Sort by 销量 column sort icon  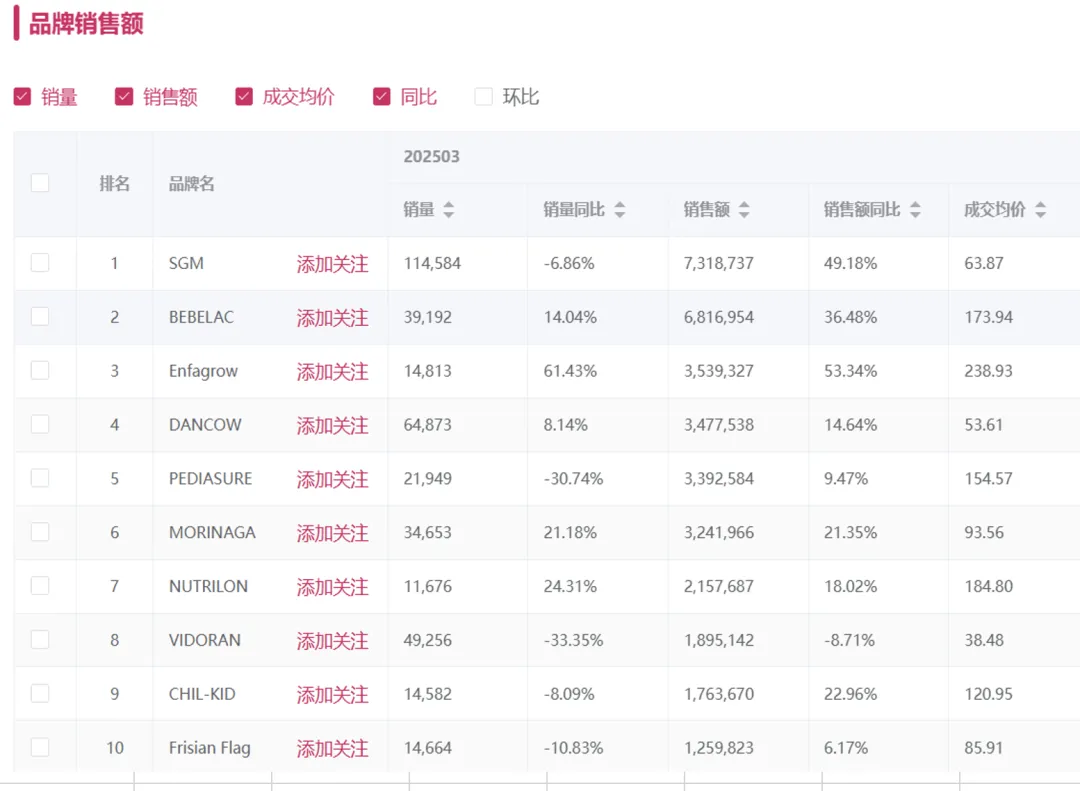pyautogui.click(x=449, y=210)
